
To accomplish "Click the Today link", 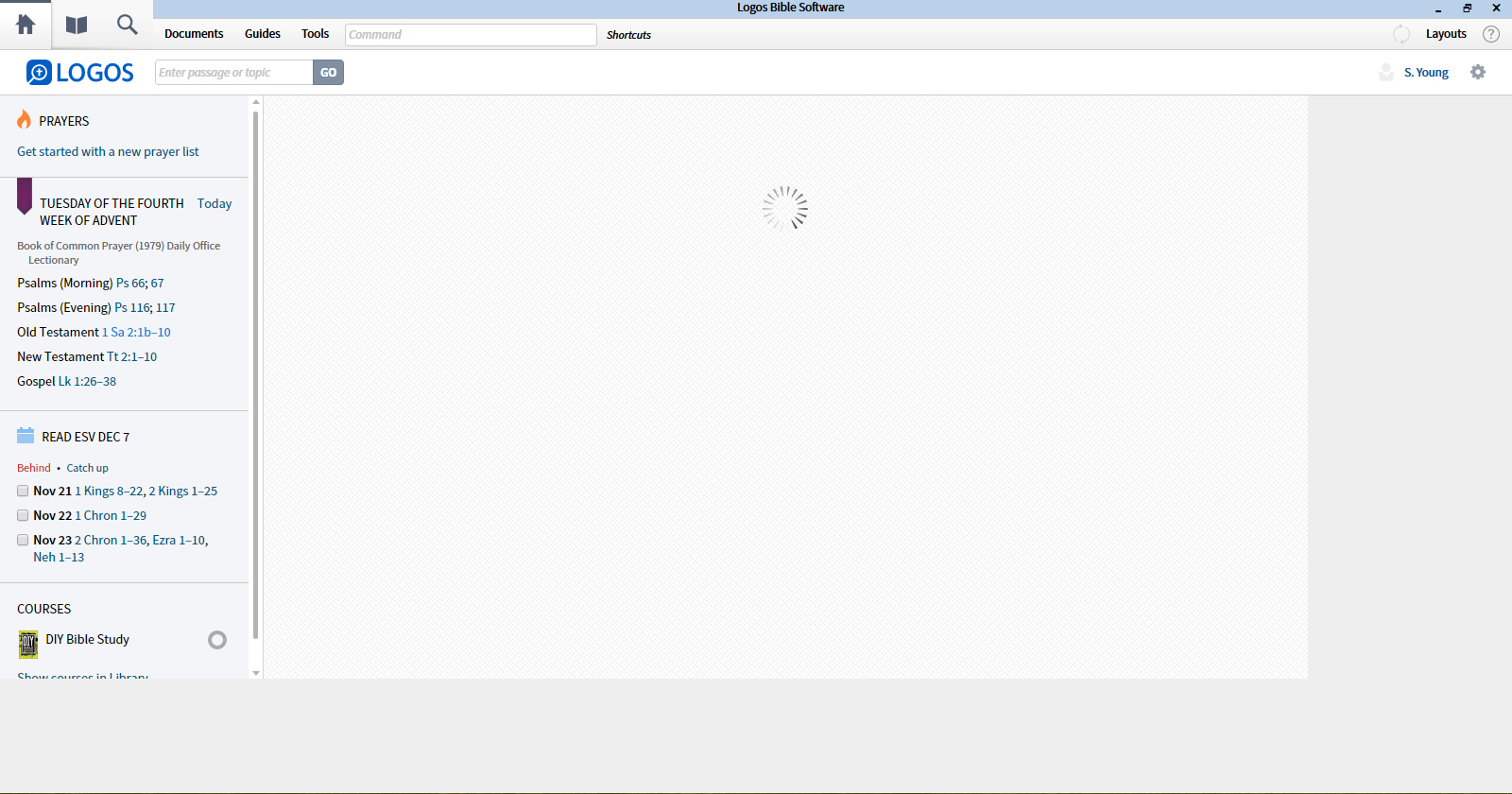I will (215, 203).
